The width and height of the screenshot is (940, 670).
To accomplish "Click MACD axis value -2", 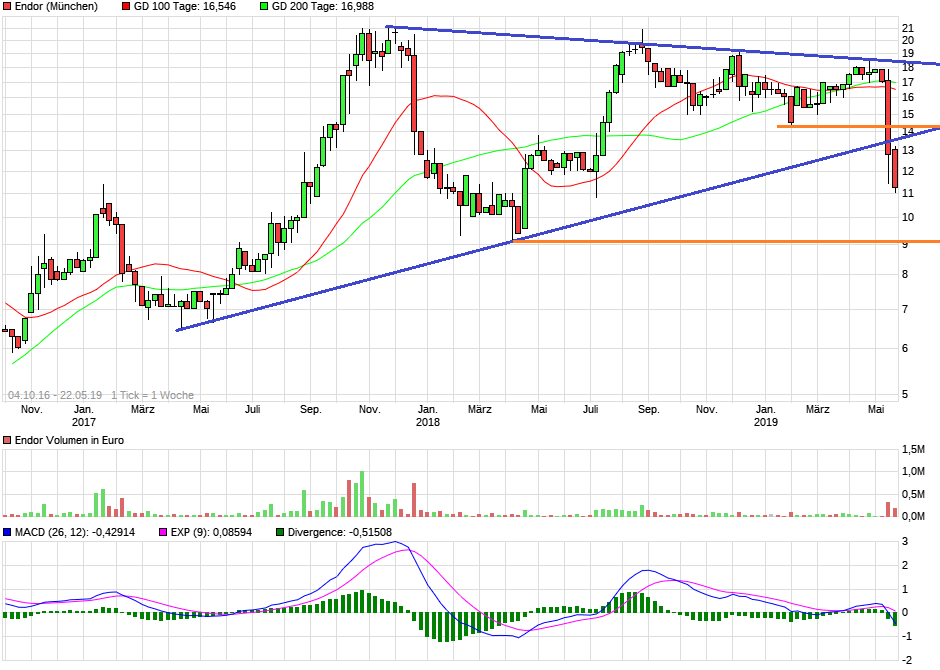I will pyautogui.click(x=907, y=660).
